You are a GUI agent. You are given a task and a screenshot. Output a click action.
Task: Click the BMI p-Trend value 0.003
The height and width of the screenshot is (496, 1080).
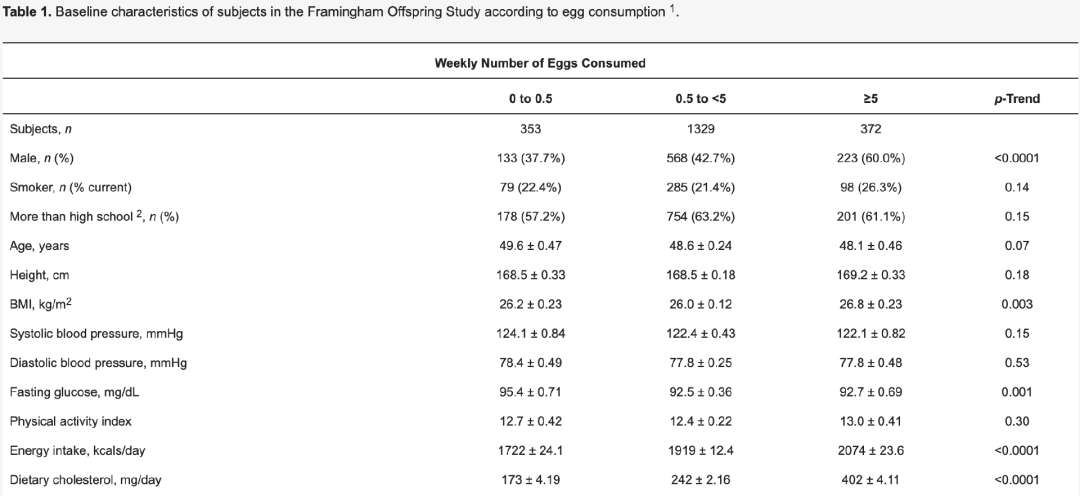1016,304
